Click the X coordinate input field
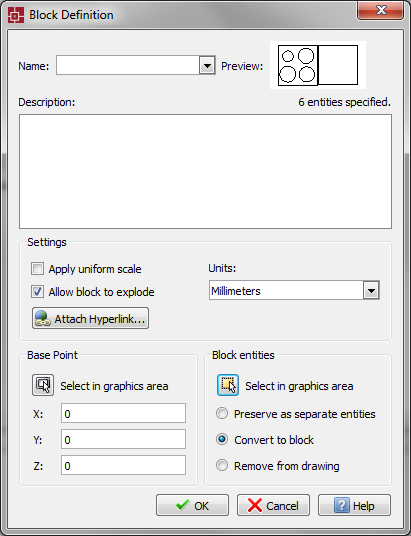Screen dimensions: 411x536 (x=123, y=413)
